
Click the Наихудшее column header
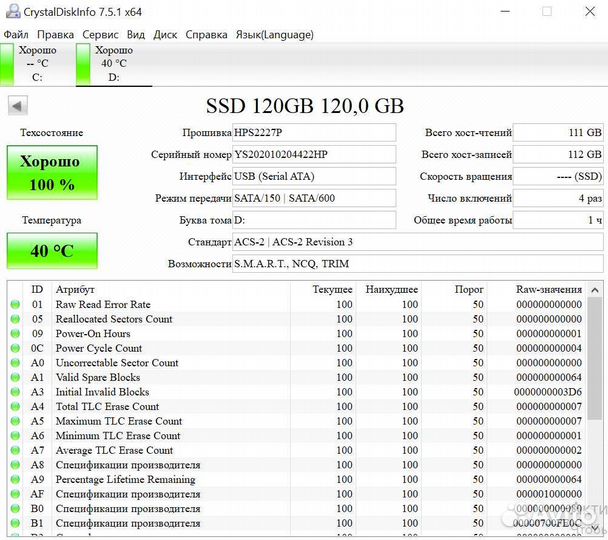pos(389,290)
